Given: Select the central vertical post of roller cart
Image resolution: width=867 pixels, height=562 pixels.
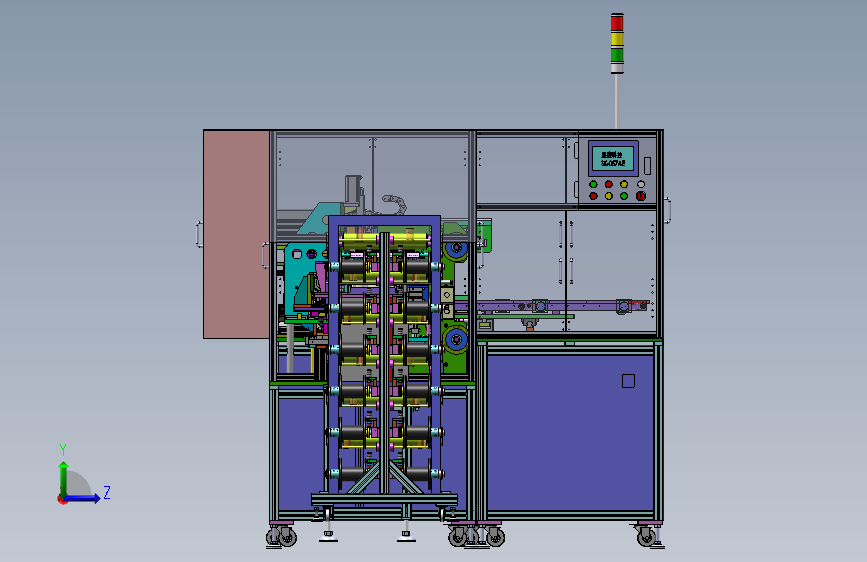Looking at the screenshot, I should (384, 362).
